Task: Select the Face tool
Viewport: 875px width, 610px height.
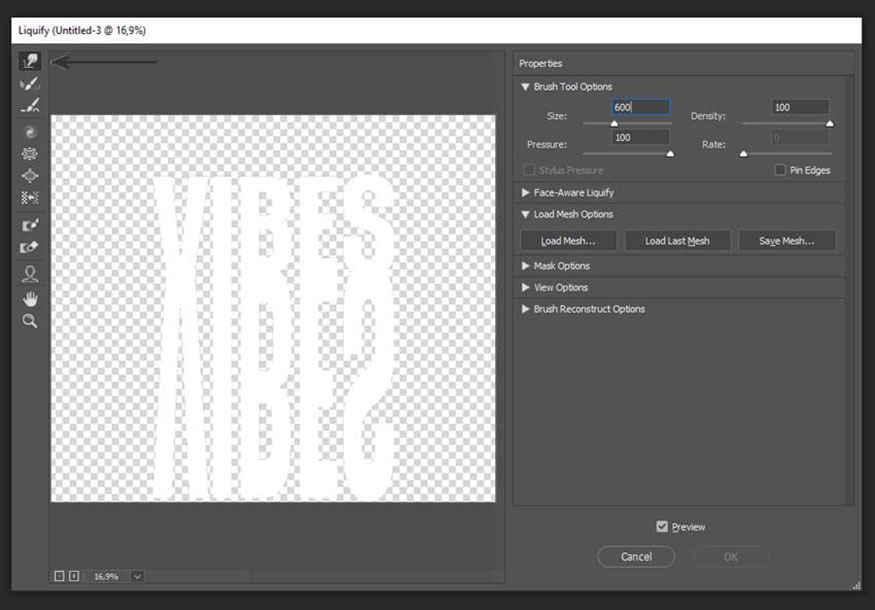Action: [x=30, y=273]
